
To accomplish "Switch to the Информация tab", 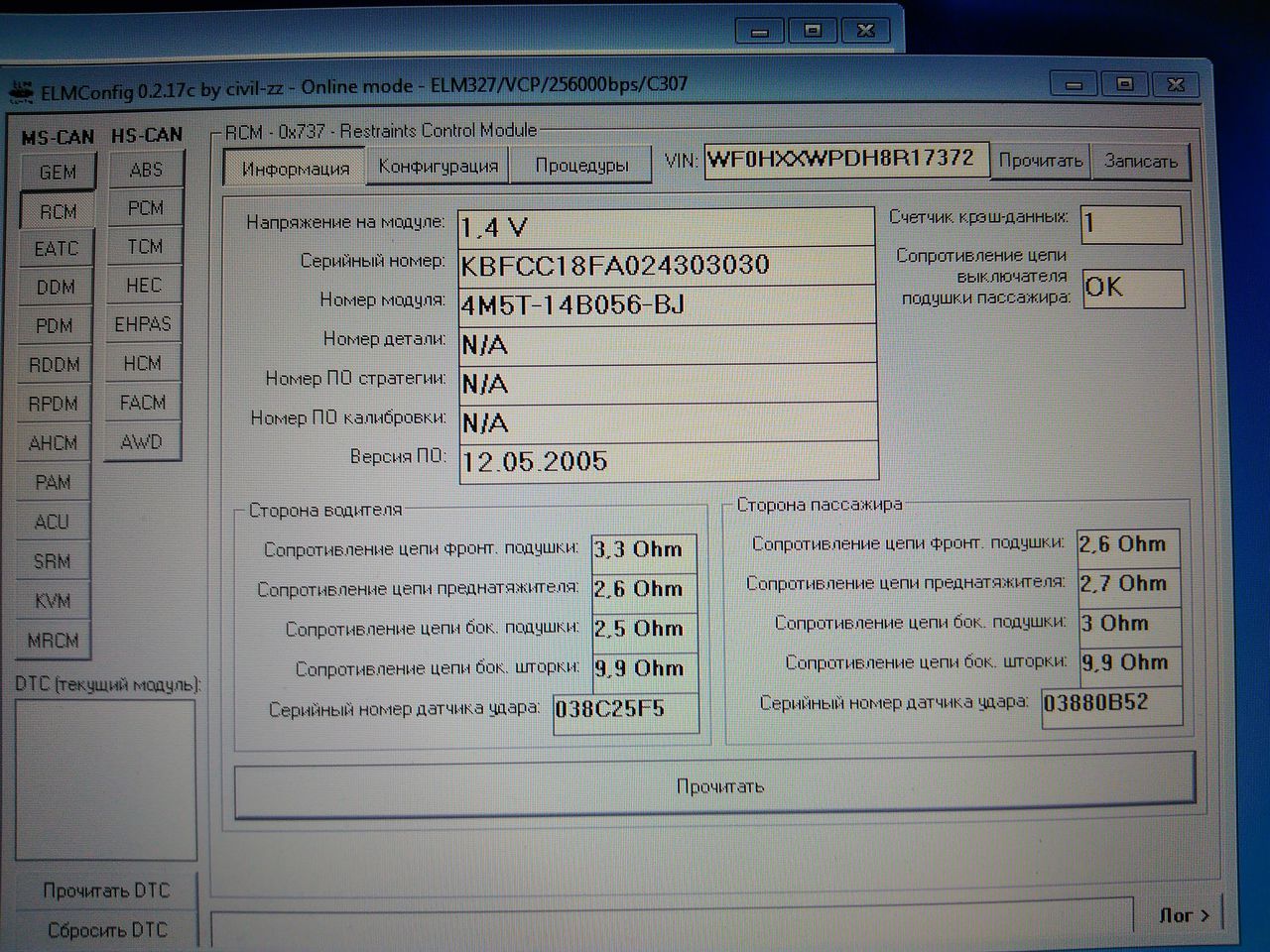I will (x=295, y=169).
